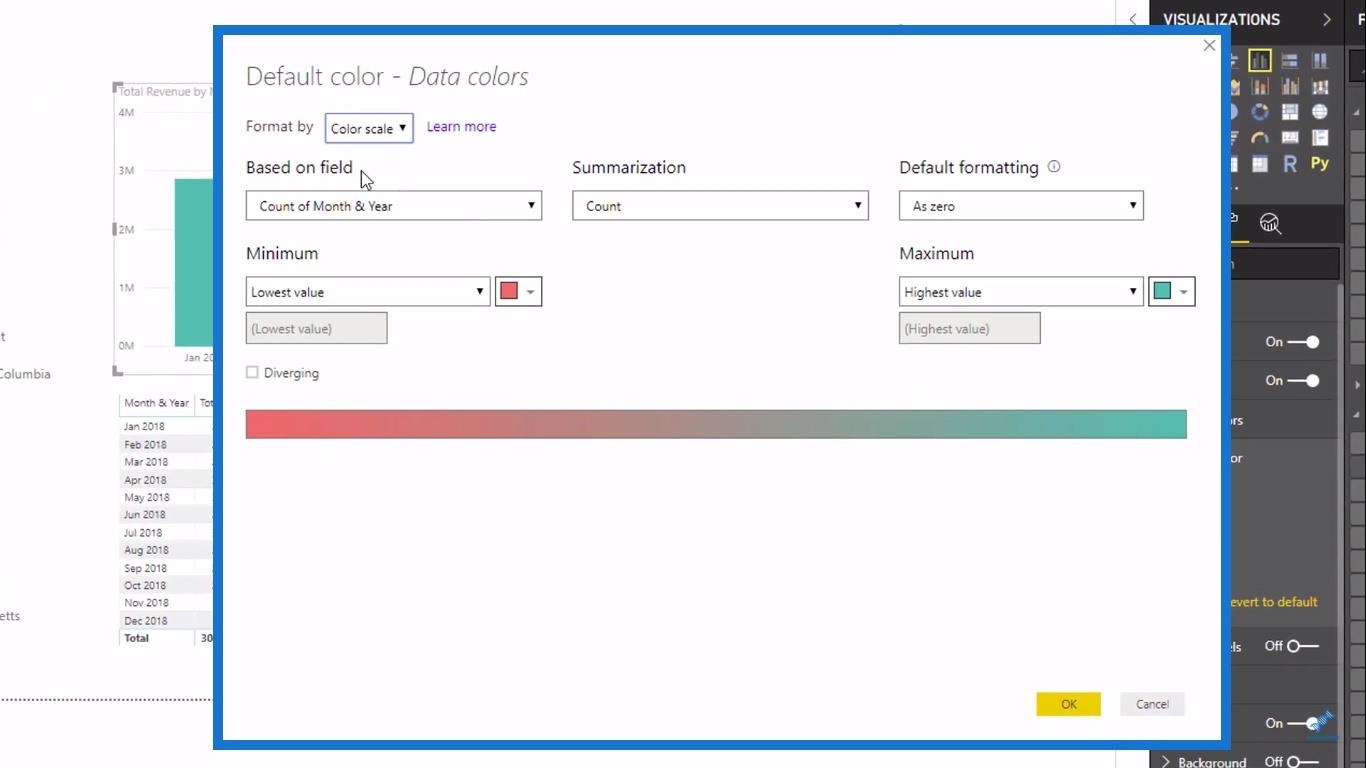
Task: Click the left chevron beside Visualizations header
Action: click(x=1132, y=19)
